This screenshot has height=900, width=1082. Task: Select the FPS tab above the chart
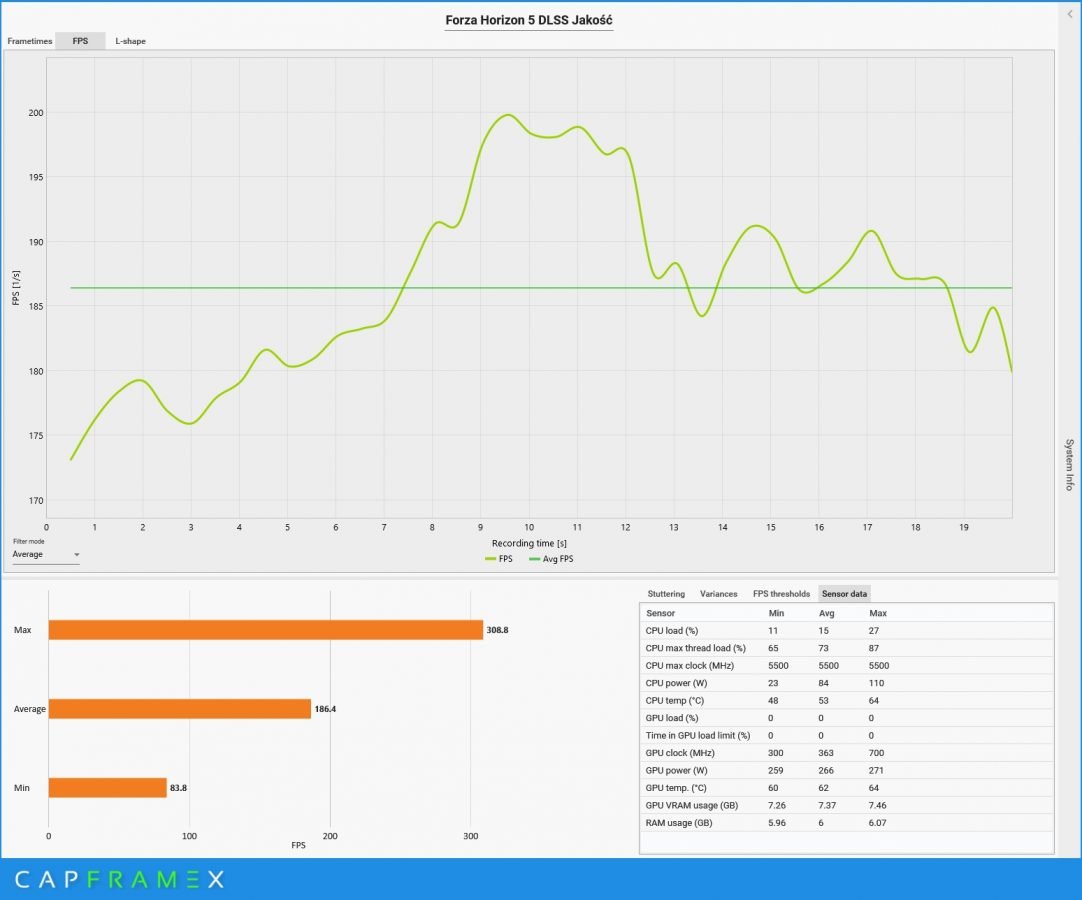80,41
